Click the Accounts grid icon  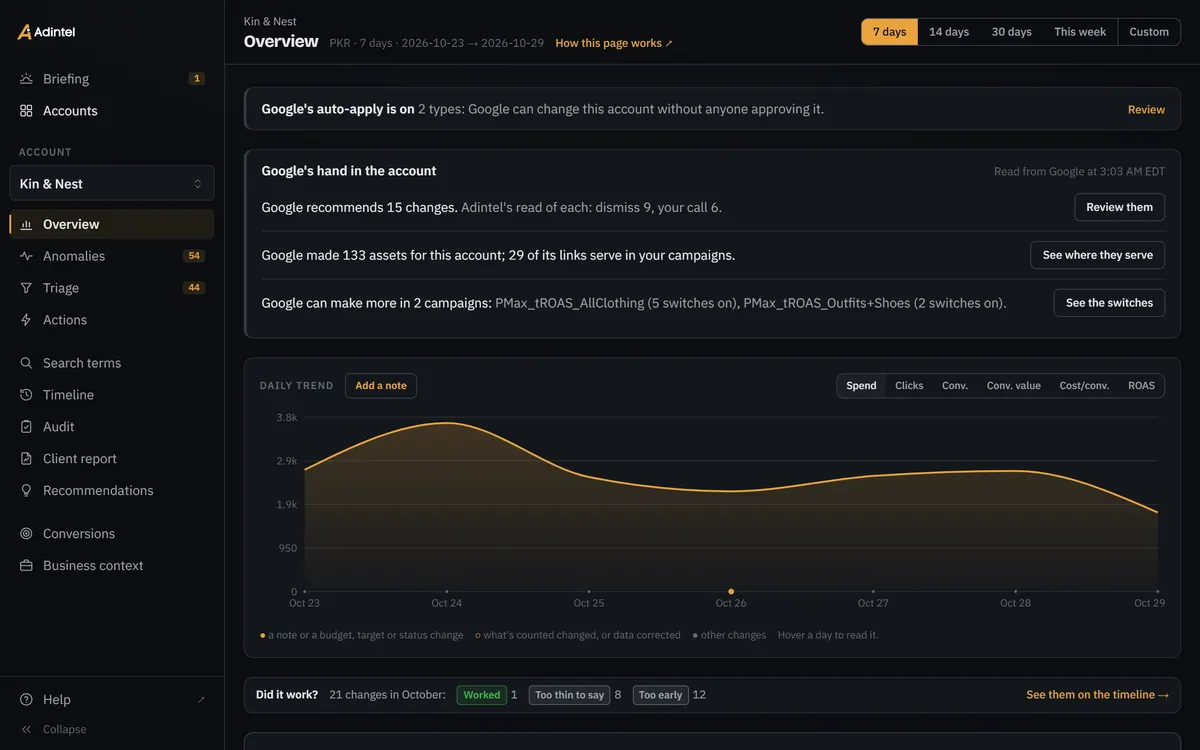26,111
